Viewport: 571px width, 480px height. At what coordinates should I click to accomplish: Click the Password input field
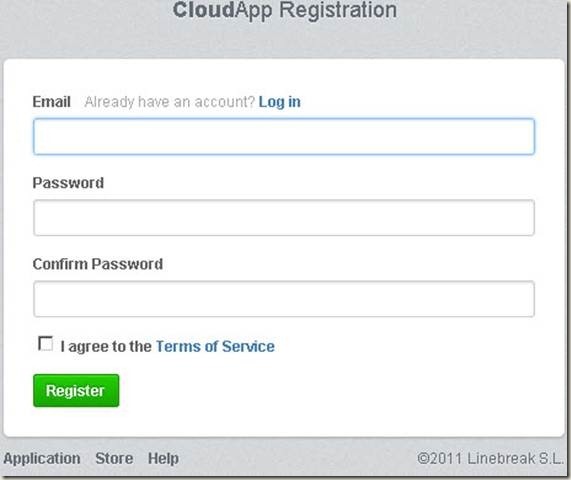point(284,217)
